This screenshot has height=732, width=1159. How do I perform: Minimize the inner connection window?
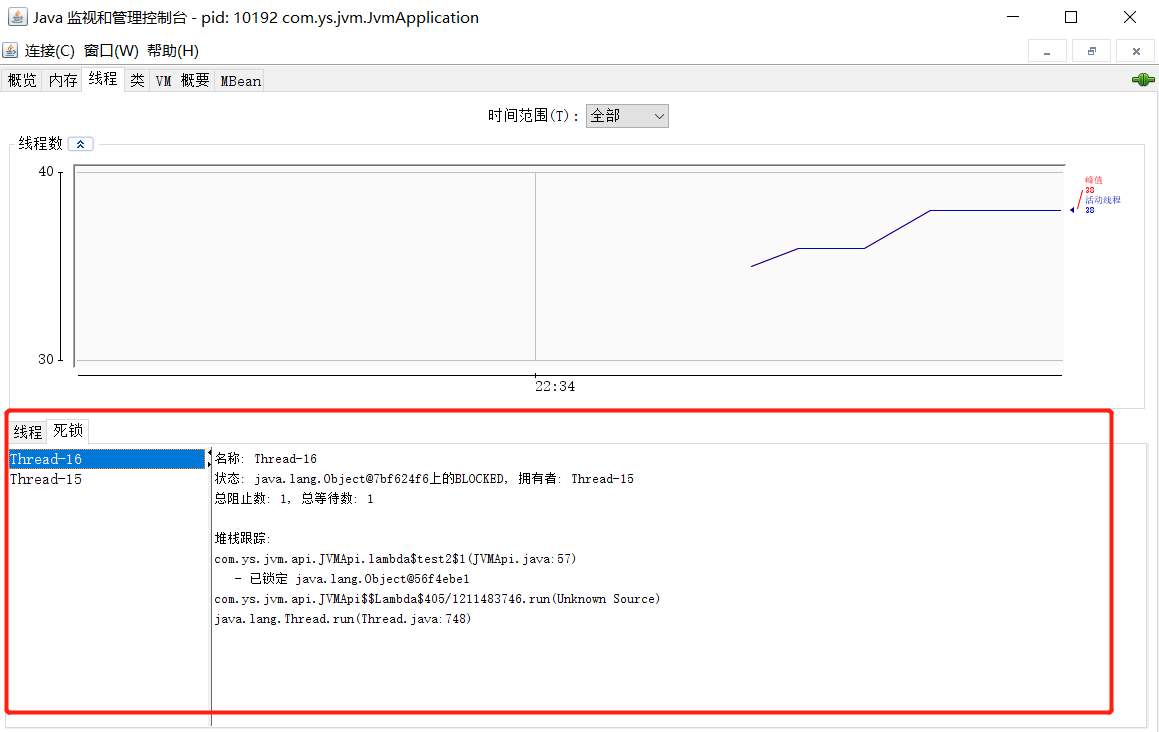1047,51
